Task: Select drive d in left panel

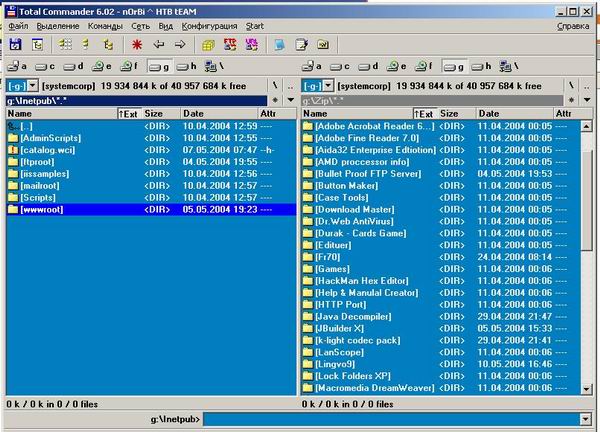Action: point(73,67)
